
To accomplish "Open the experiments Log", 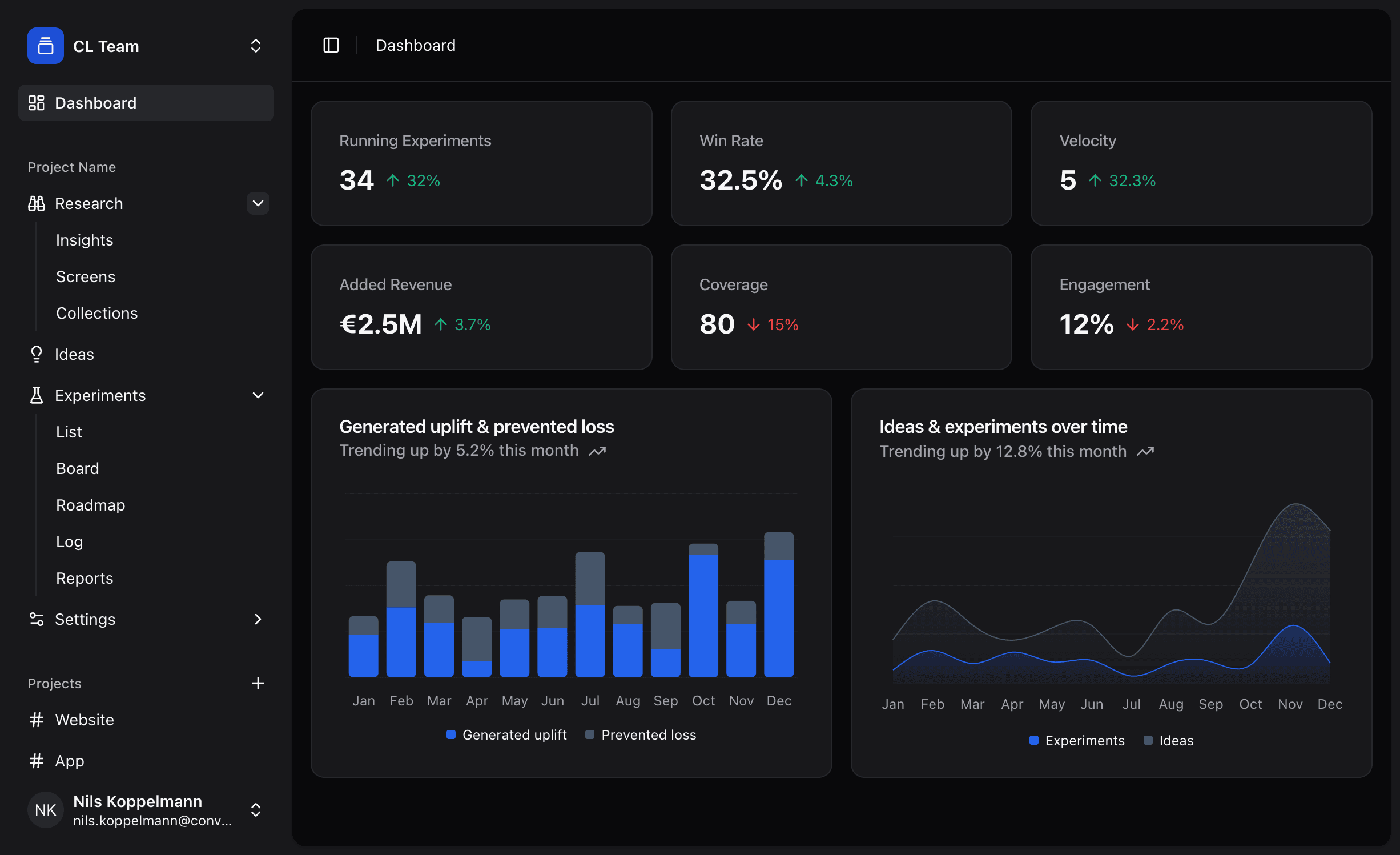I will [70, 541].
